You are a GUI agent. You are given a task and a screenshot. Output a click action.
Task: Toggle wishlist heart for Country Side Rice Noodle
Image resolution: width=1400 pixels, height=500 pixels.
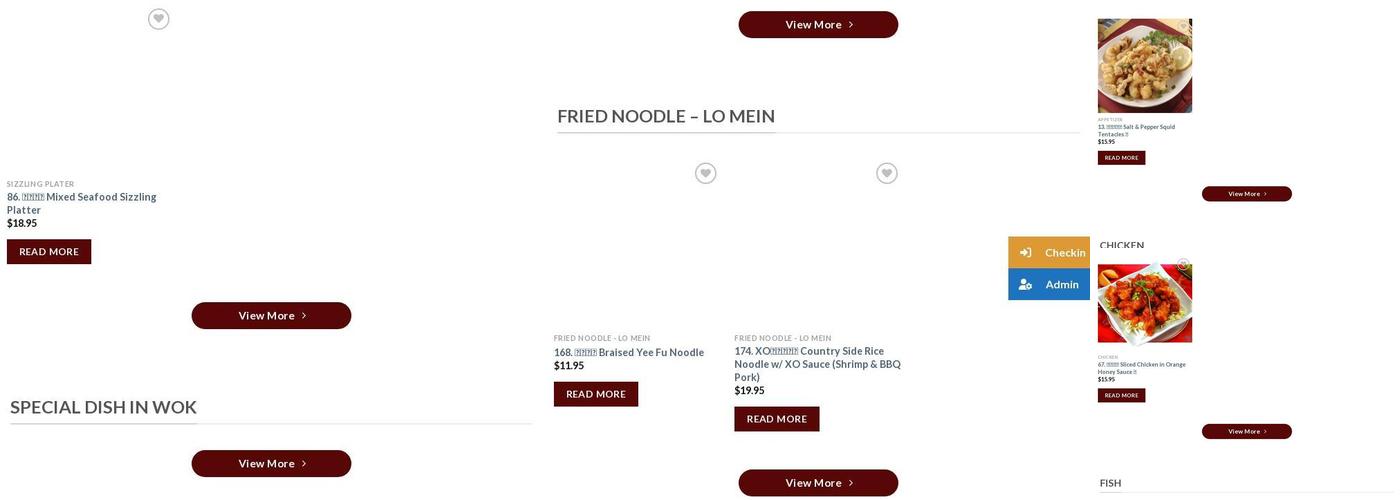(x=886, y=174)
